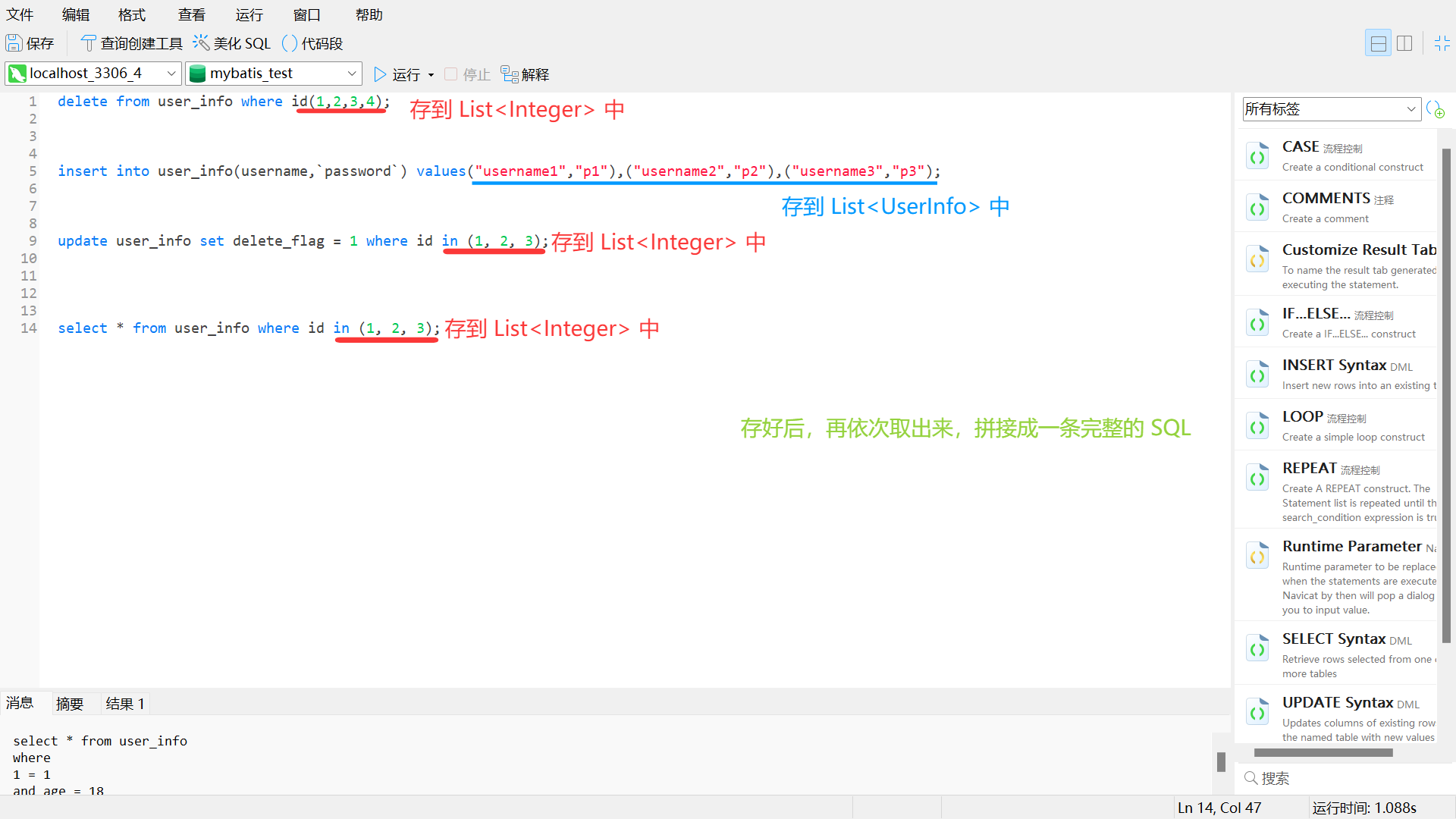The image size is (1456, 819).
Task: Select the IF...ELSE snippet icon
Action: 1257,323
